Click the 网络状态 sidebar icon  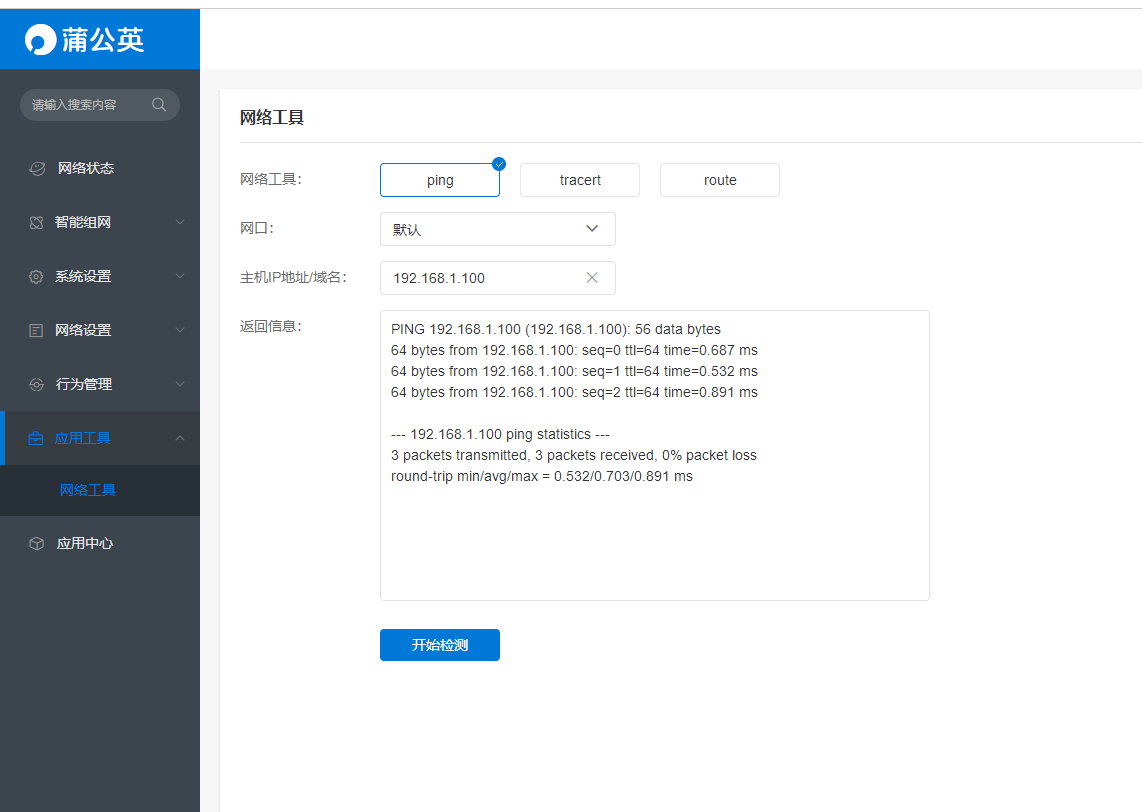point(36,168)
